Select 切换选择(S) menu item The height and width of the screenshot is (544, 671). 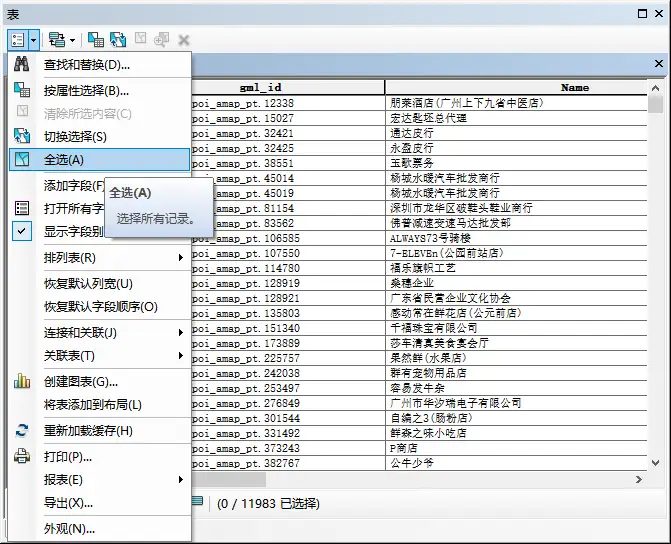[x=99, y=137]
